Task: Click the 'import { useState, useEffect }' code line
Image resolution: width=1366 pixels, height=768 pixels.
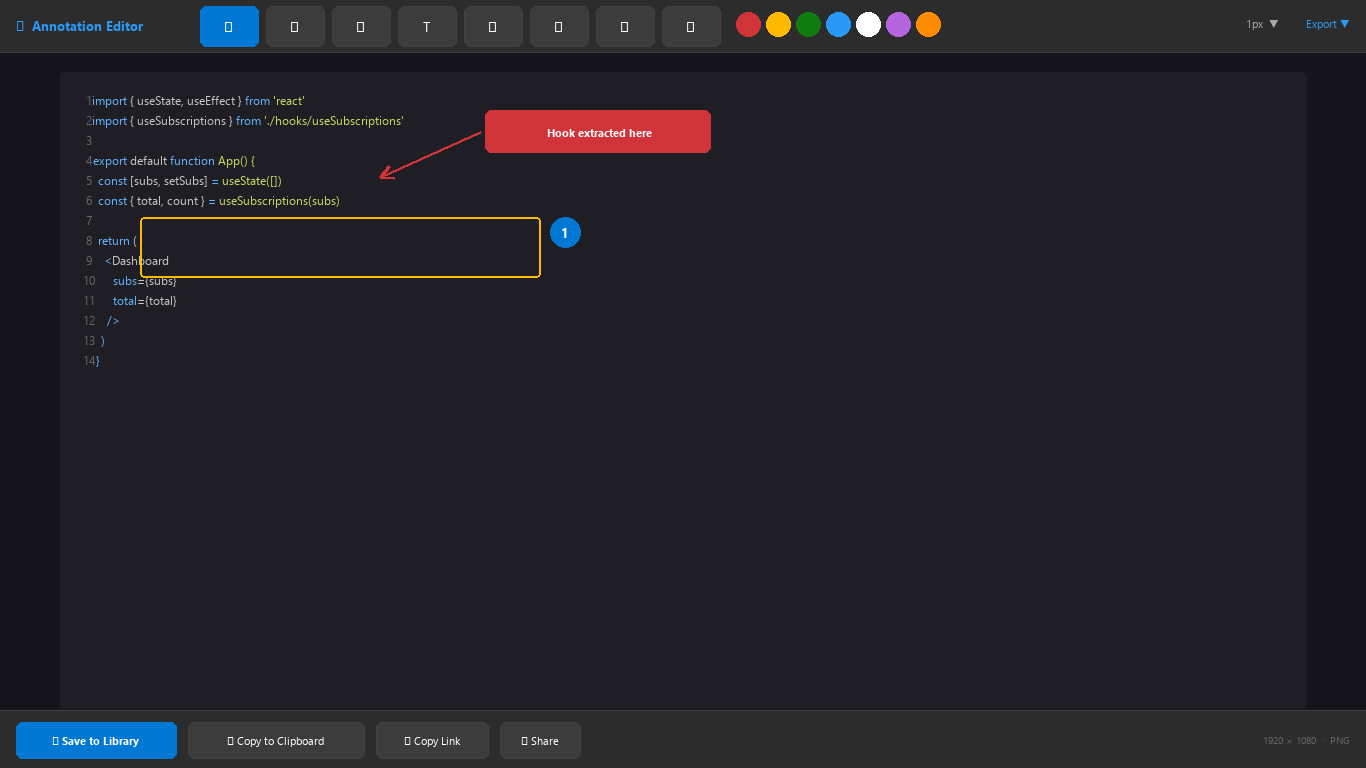Action: click(x=198, y=101)
